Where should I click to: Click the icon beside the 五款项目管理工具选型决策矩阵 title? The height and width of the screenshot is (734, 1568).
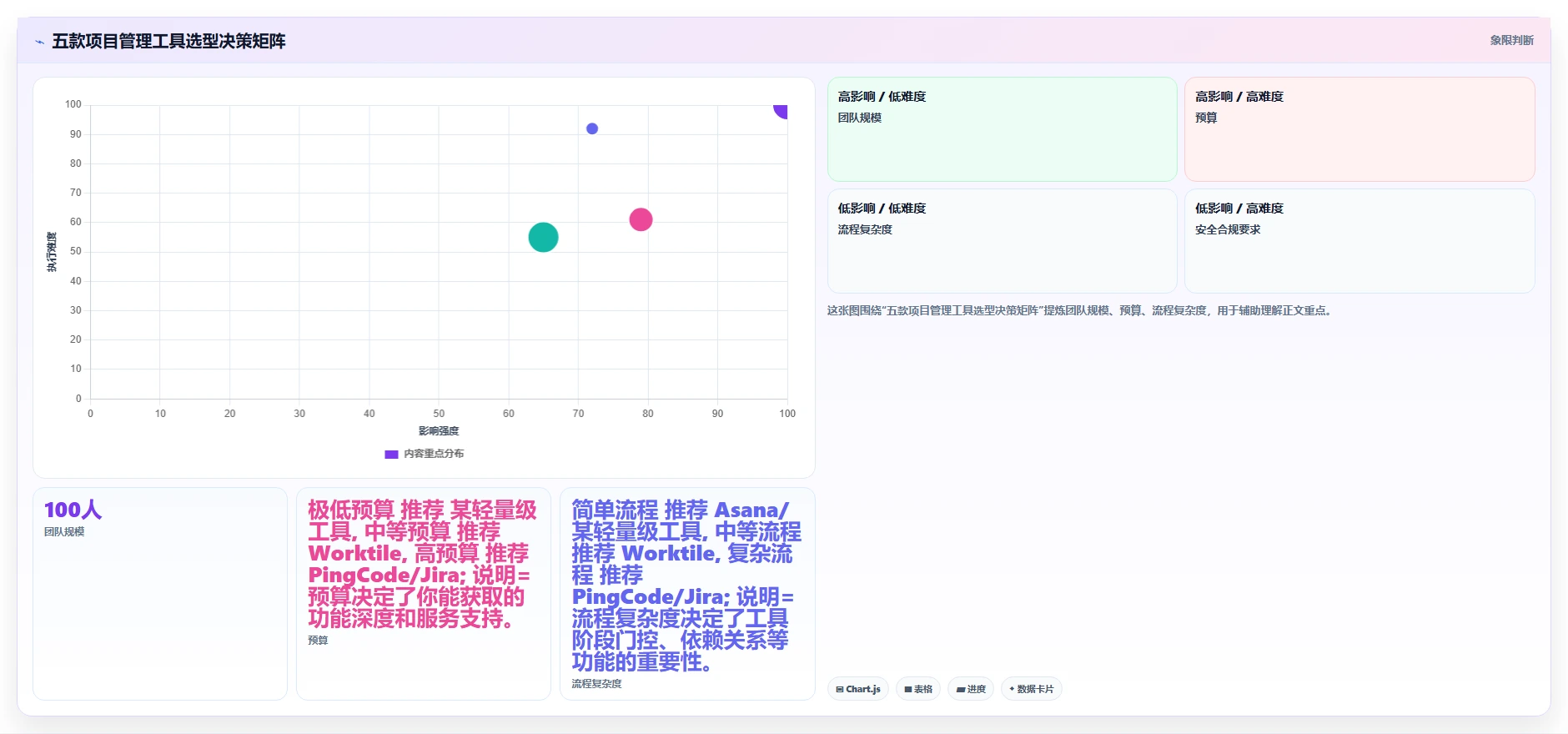(x=39, y=42)
